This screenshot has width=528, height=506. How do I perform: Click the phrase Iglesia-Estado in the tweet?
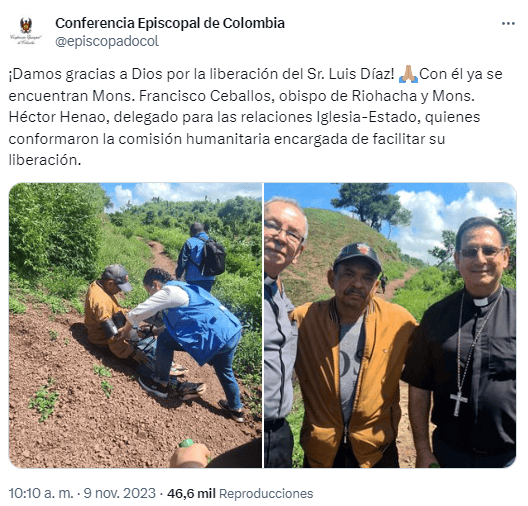368,117
